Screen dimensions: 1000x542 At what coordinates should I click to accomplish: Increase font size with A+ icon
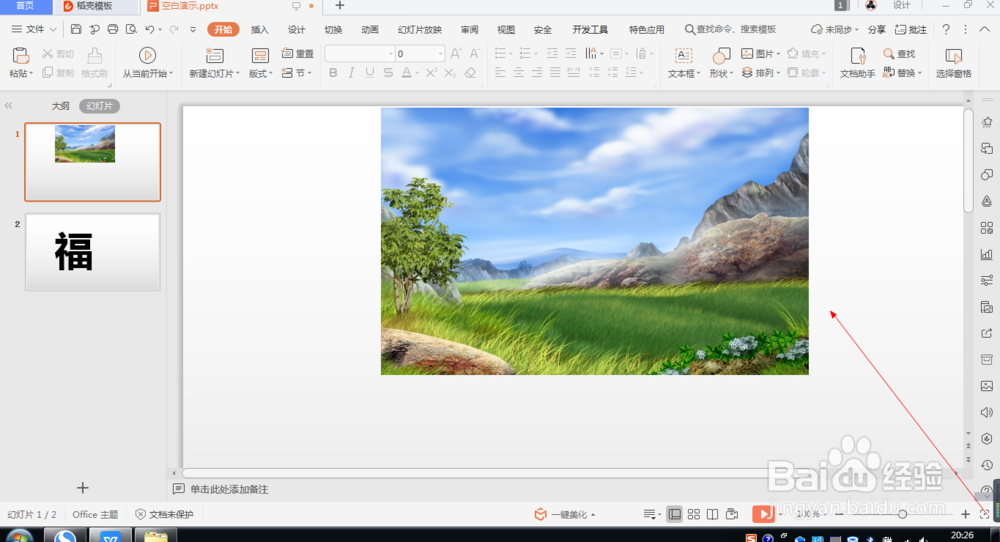[455, 54]
